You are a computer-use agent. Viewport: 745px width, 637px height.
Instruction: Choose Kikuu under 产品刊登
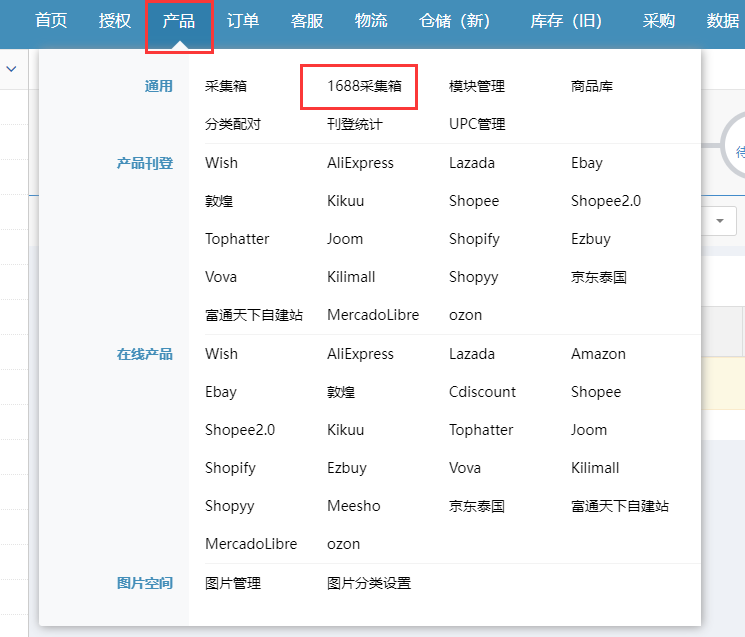345,201
